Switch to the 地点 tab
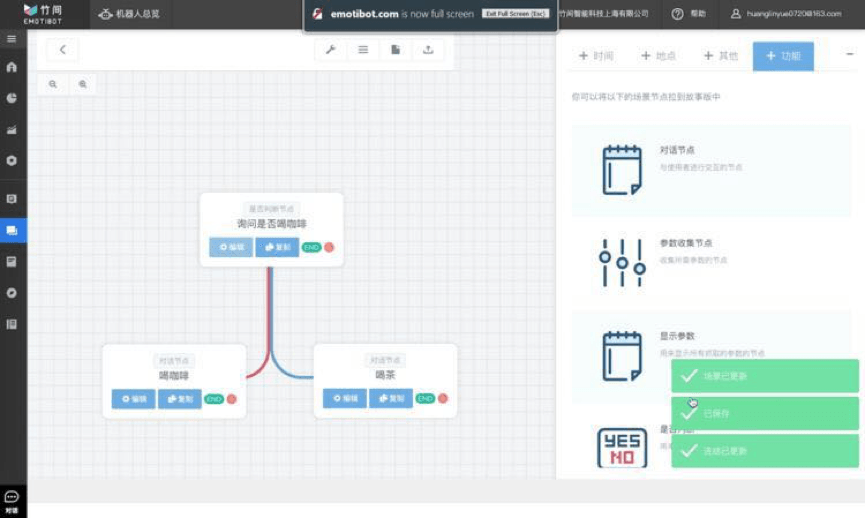This screenshot has height=518, width=865. (x=658, y=56)
